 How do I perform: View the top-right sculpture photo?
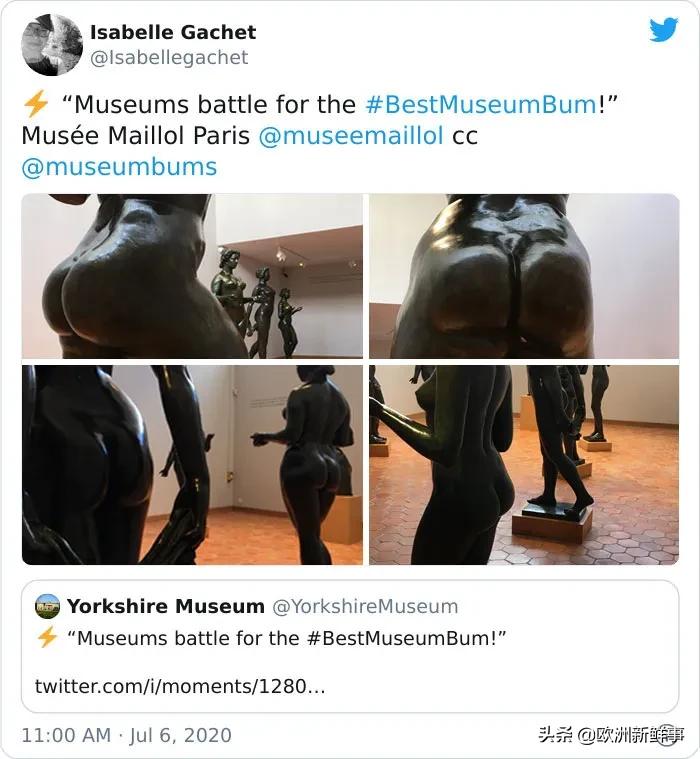(524, 276)
